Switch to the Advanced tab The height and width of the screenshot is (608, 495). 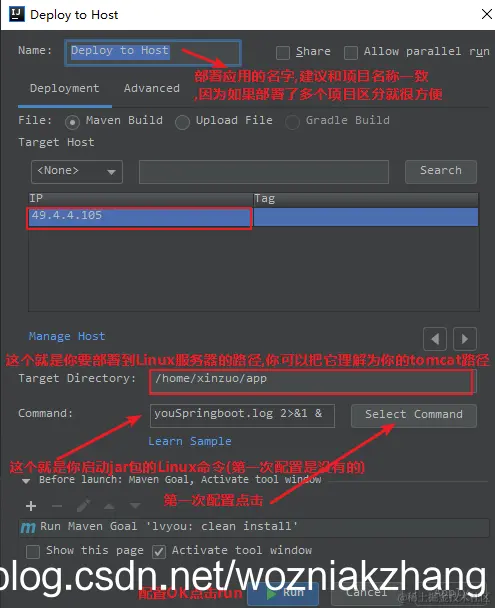point(152,88)
